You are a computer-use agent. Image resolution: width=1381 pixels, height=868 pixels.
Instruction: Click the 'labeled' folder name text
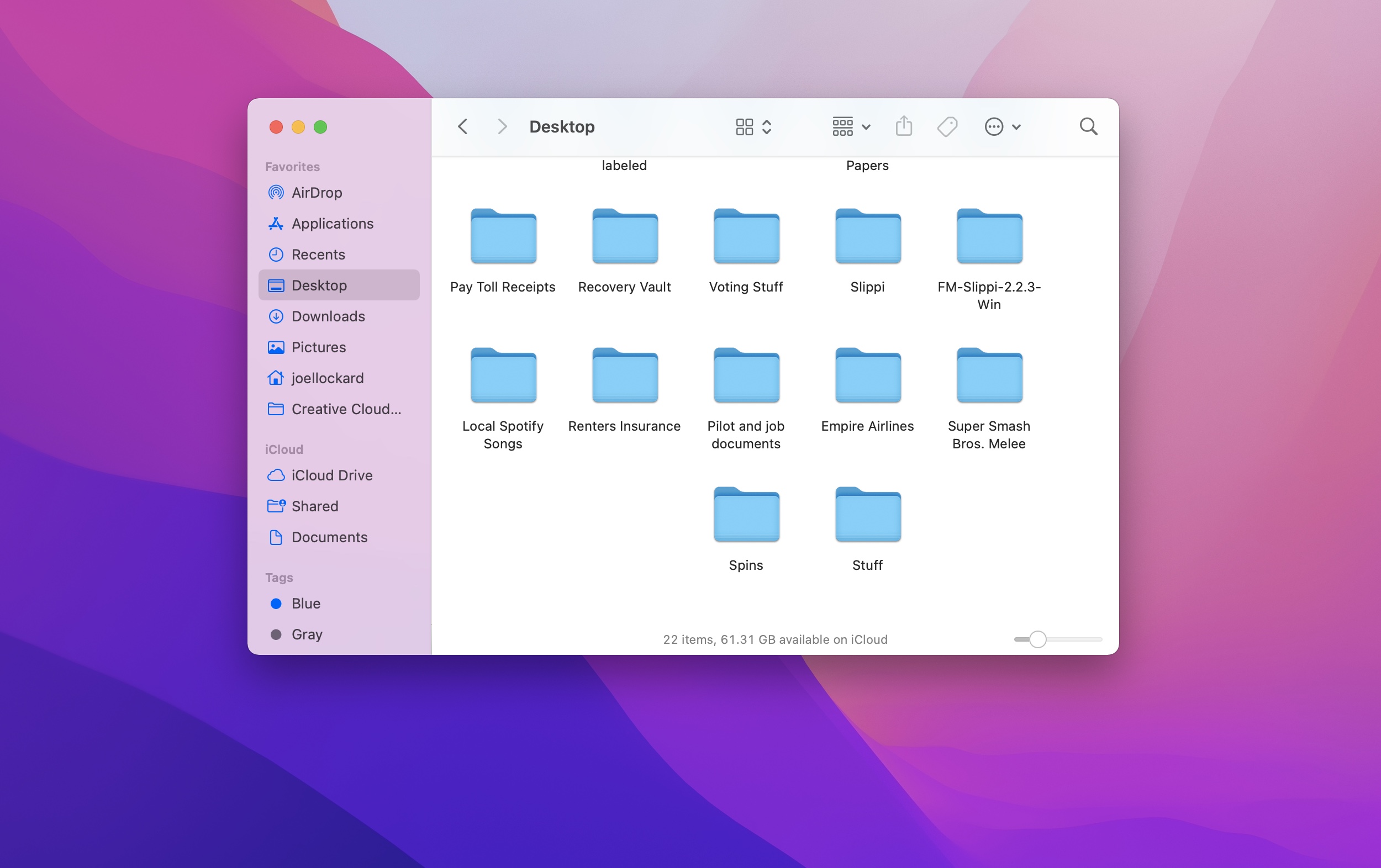(x=624, y=166)
